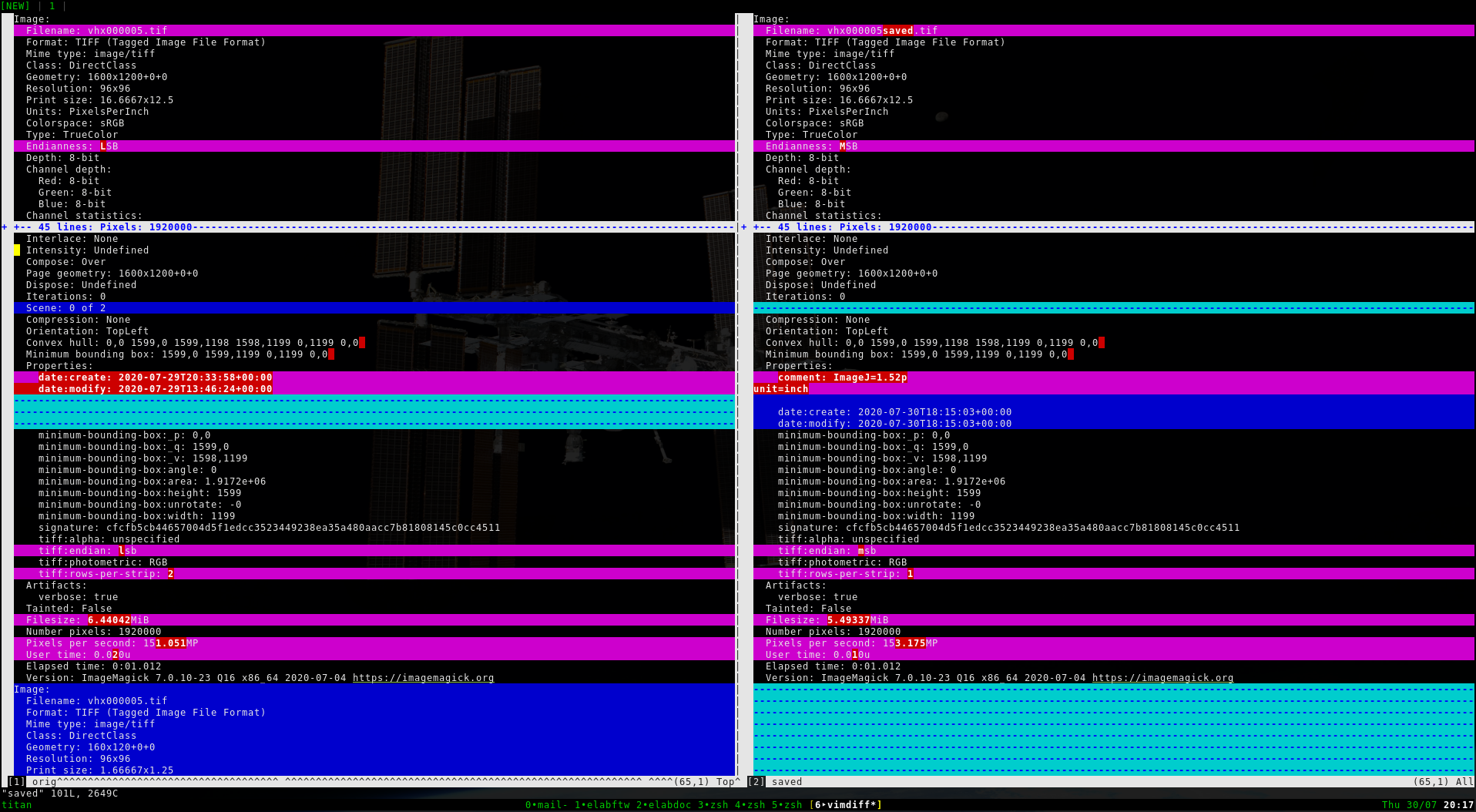Switch to tmux window 3•zsh

click(x=712, y=804)
